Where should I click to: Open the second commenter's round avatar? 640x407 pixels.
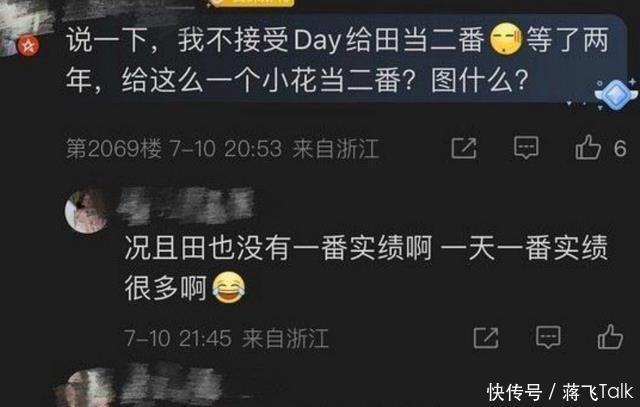87,211
